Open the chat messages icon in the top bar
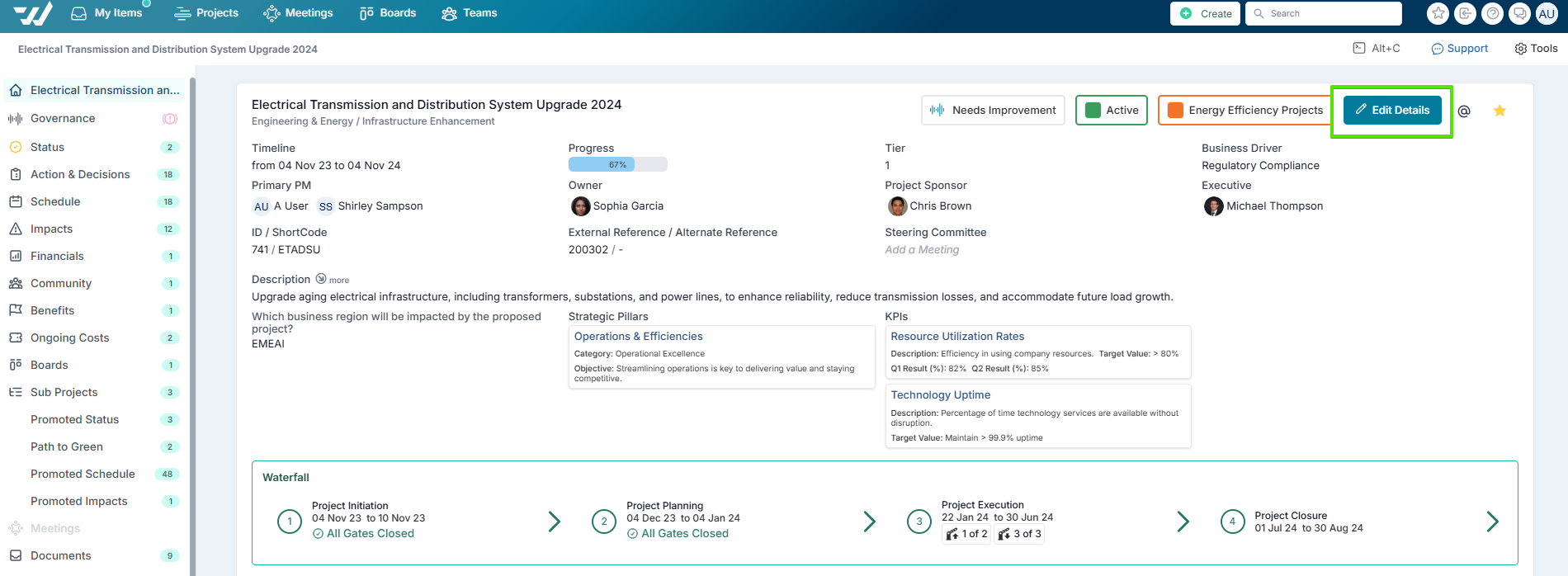 (1519, 13)
